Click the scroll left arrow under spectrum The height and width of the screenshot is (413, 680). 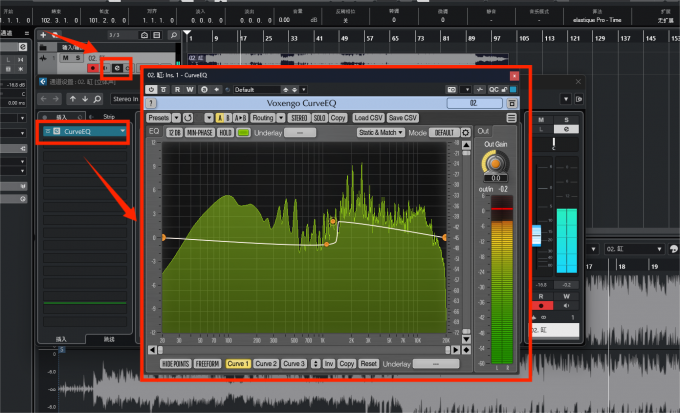152,350
